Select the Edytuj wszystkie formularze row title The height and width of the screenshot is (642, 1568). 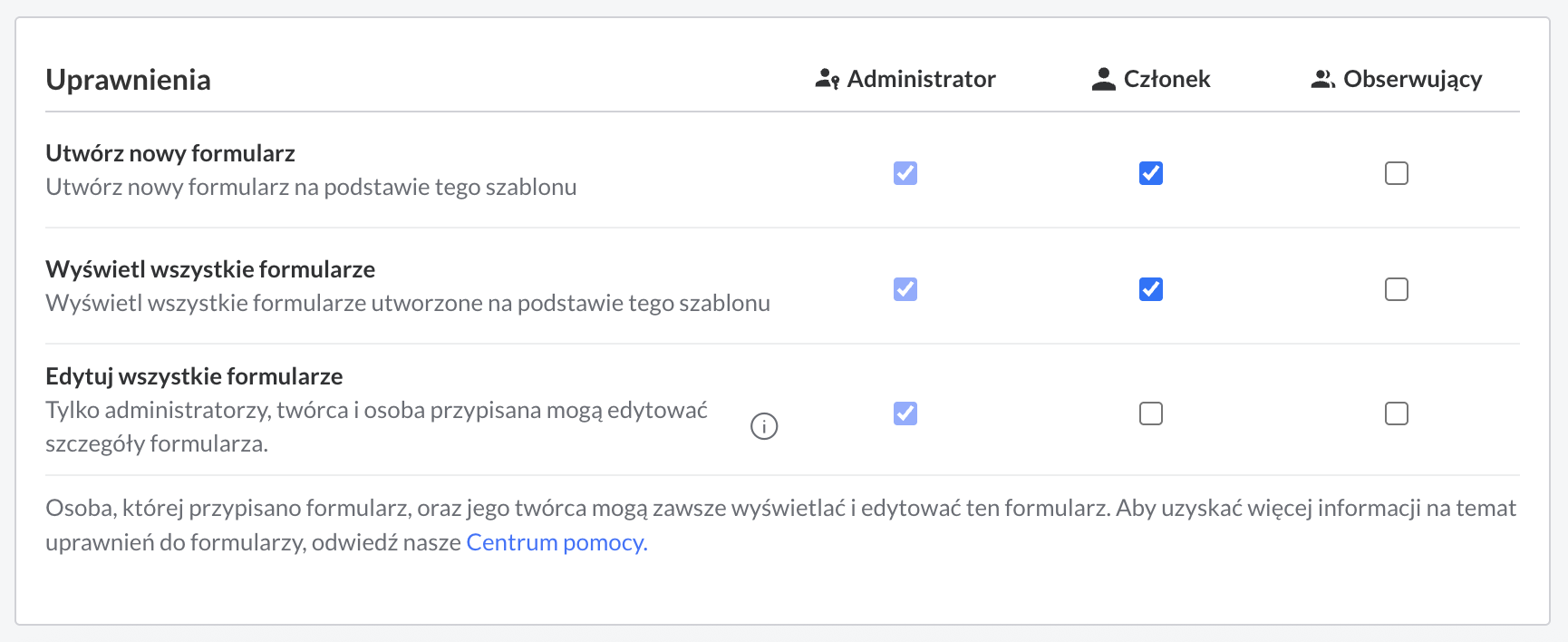pos(194,376)
